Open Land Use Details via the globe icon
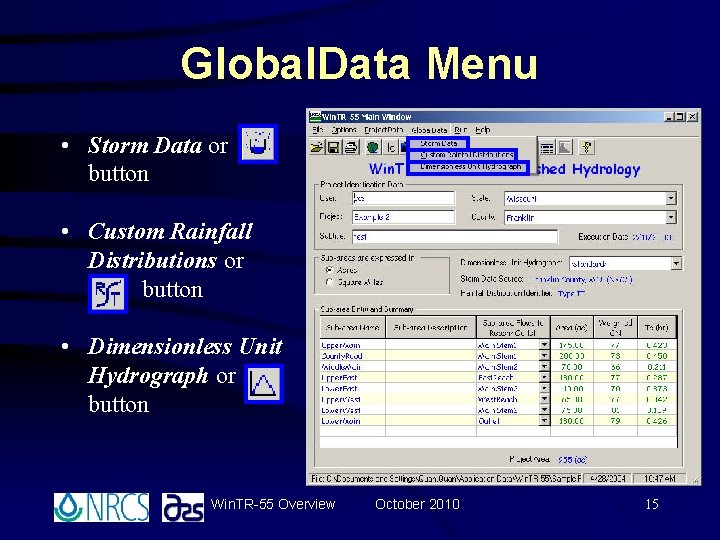 (x=373, y=147)
